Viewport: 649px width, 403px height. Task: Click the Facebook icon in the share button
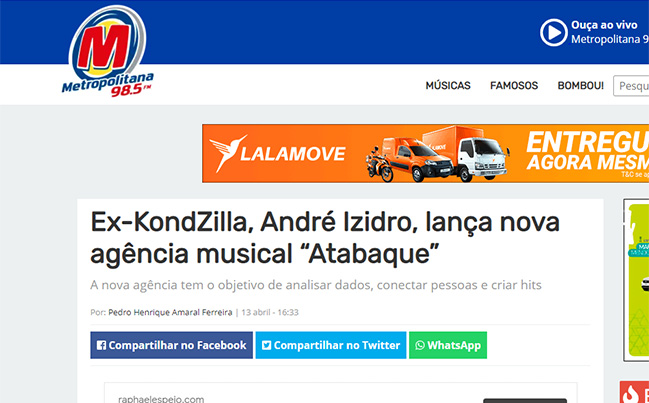tap(101, 345)
